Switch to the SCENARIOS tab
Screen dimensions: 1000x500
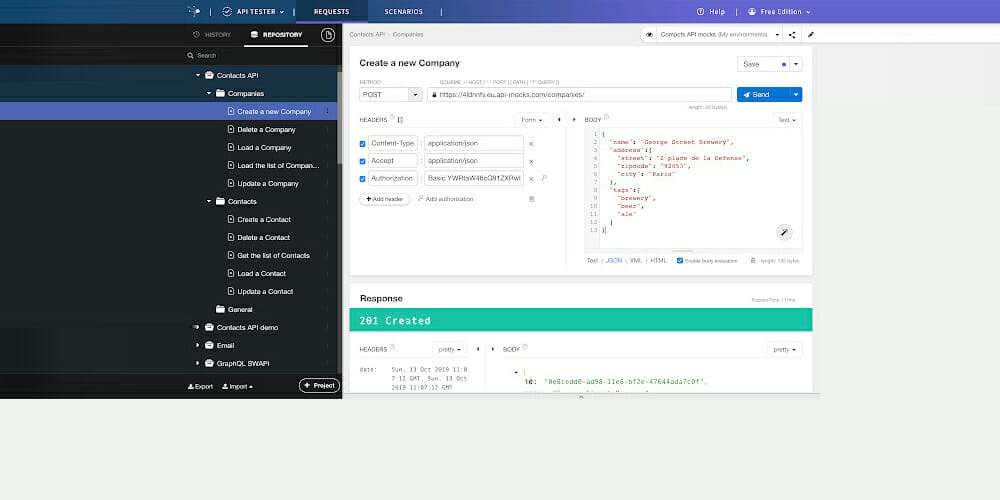403,11
